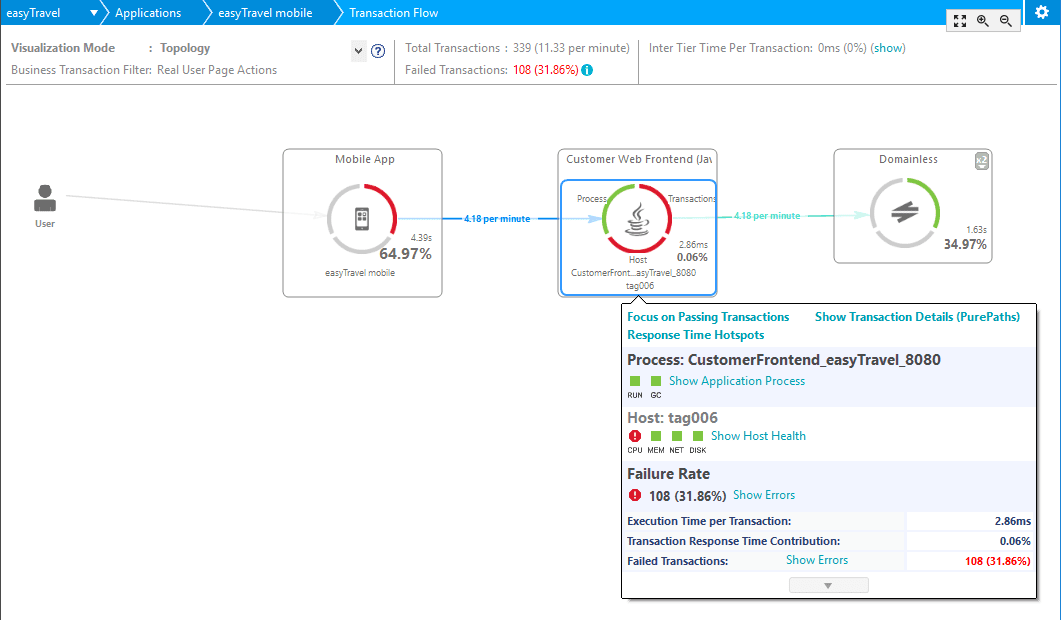1061x620 pixels.
Task: Click the Domainless tier title
Action: click(908, 159)
